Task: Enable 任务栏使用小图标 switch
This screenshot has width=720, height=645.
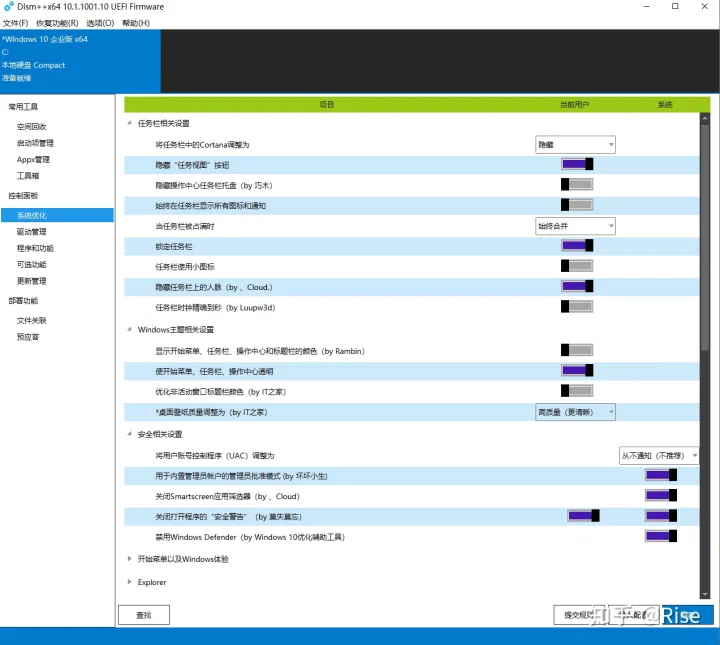Action: click(577, 266)
